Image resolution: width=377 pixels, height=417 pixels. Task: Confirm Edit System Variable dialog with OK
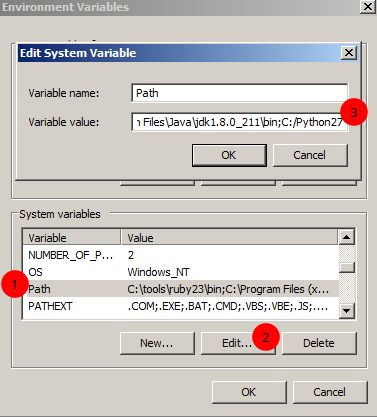229,155
